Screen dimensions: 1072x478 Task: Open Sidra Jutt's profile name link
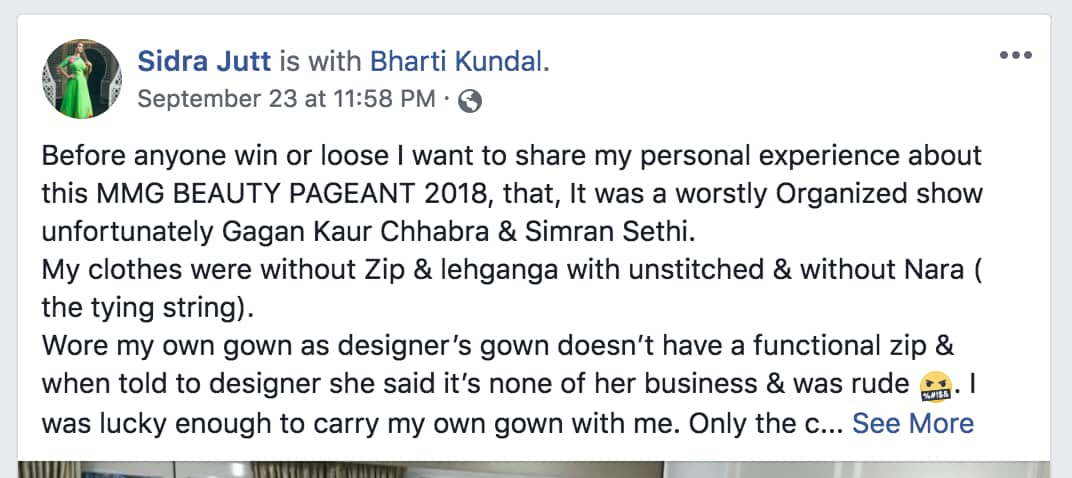click(205, 62)
